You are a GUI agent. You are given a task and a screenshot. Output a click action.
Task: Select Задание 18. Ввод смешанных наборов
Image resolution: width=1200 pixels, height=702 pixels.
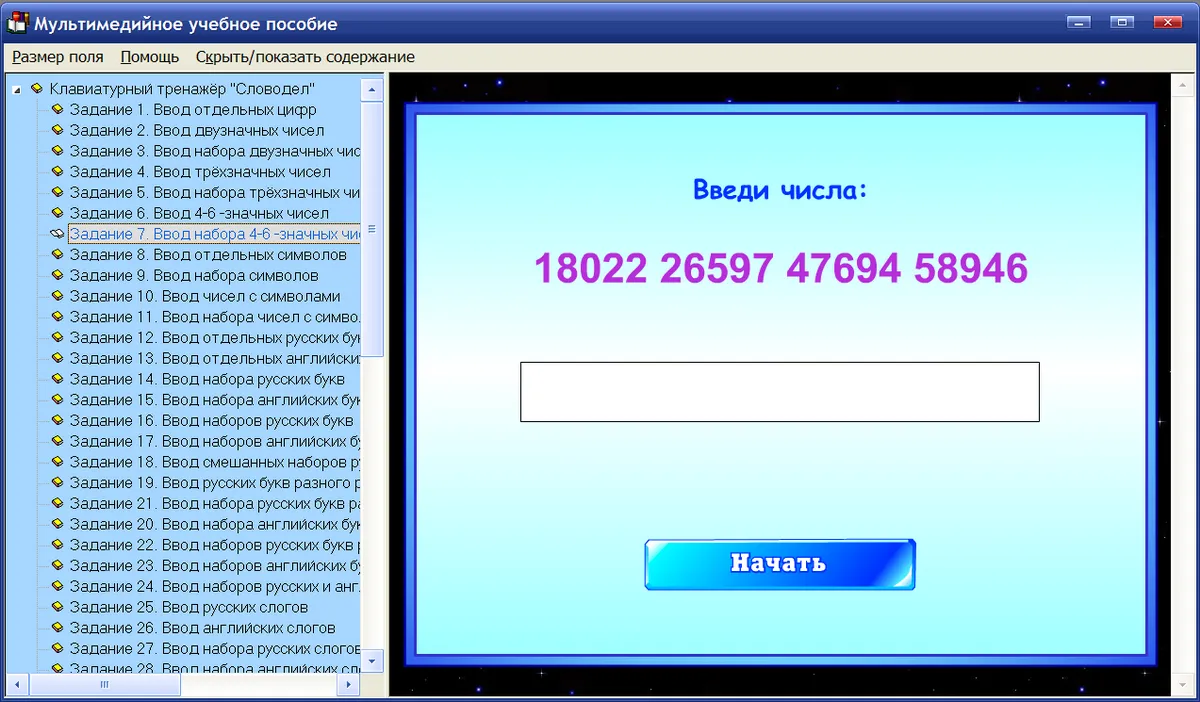pos(214,462)
